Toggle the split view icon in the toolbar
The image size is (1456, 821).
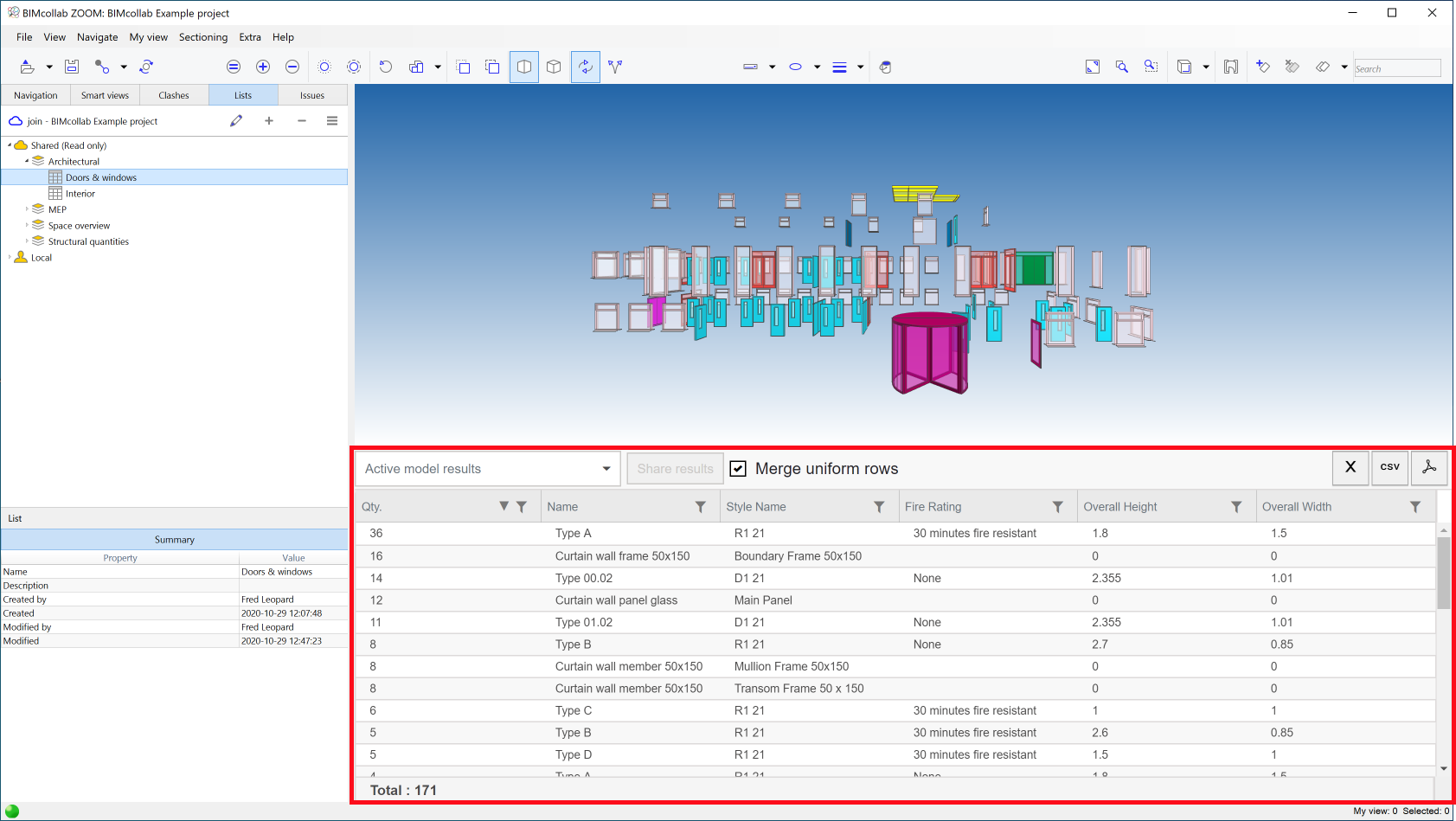pos(523,67)
